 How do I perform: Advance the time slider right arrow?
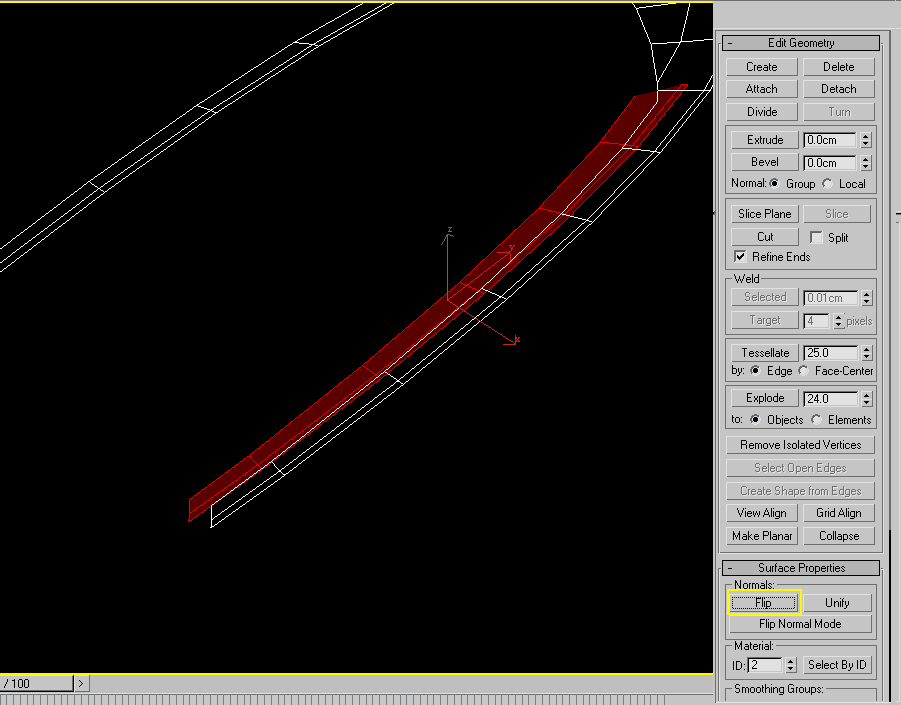click(81, 683)
